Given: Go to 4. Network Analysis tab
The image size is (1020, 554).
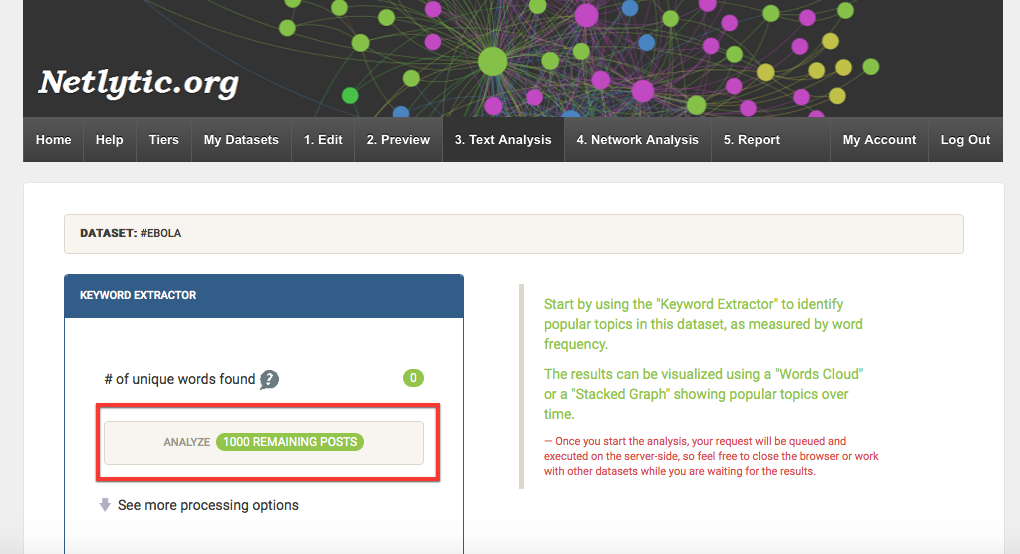Looking at the screenshot, I should (x=637, y=140).
